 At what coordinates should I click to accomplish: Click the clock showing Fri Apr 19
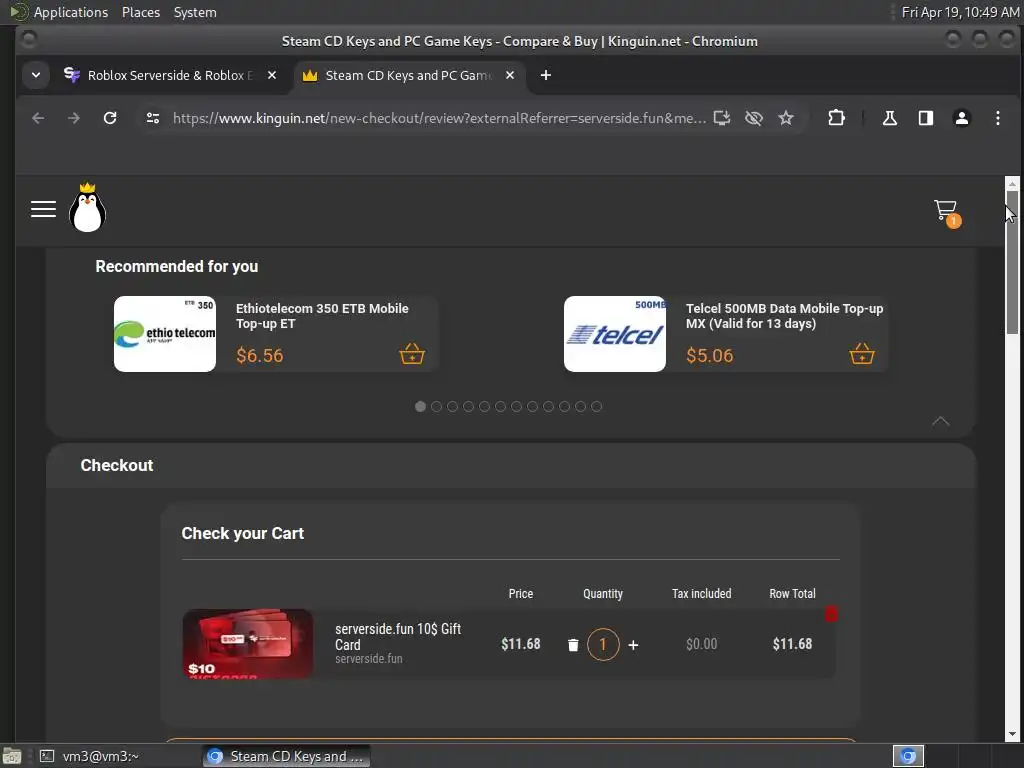[x=960, y=12]
